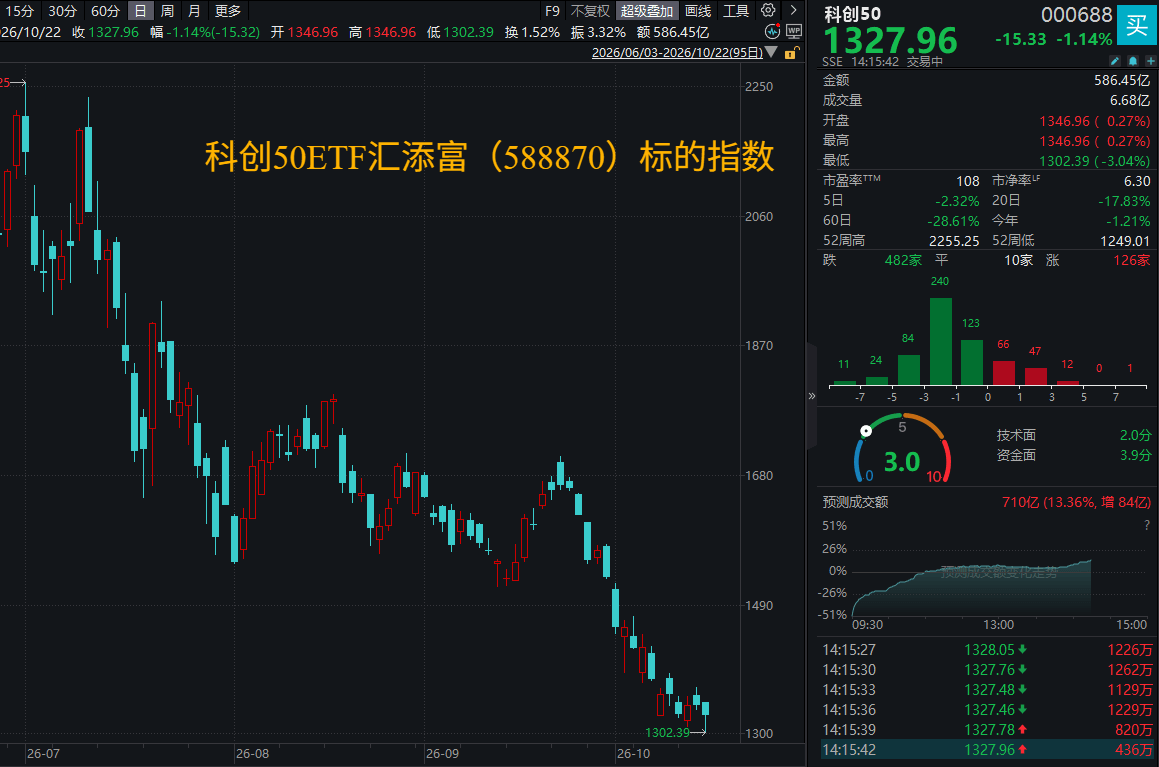The image size is (1159, 767).
Task: Open the 工具 tools menu
Action: [x=735, y=11]
